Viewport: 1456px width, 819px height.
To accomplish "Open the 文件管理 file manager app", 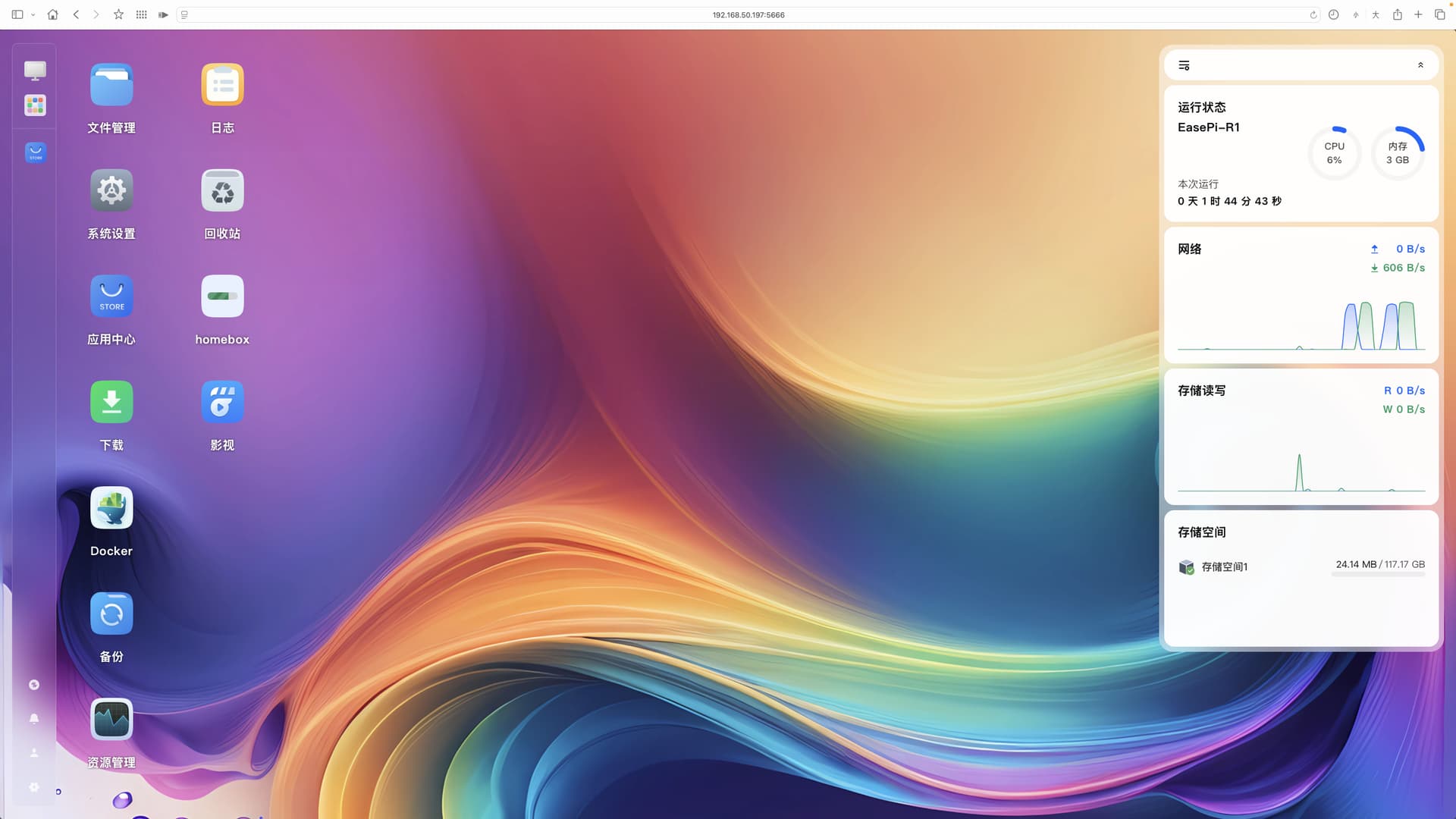I will (111, 85).
